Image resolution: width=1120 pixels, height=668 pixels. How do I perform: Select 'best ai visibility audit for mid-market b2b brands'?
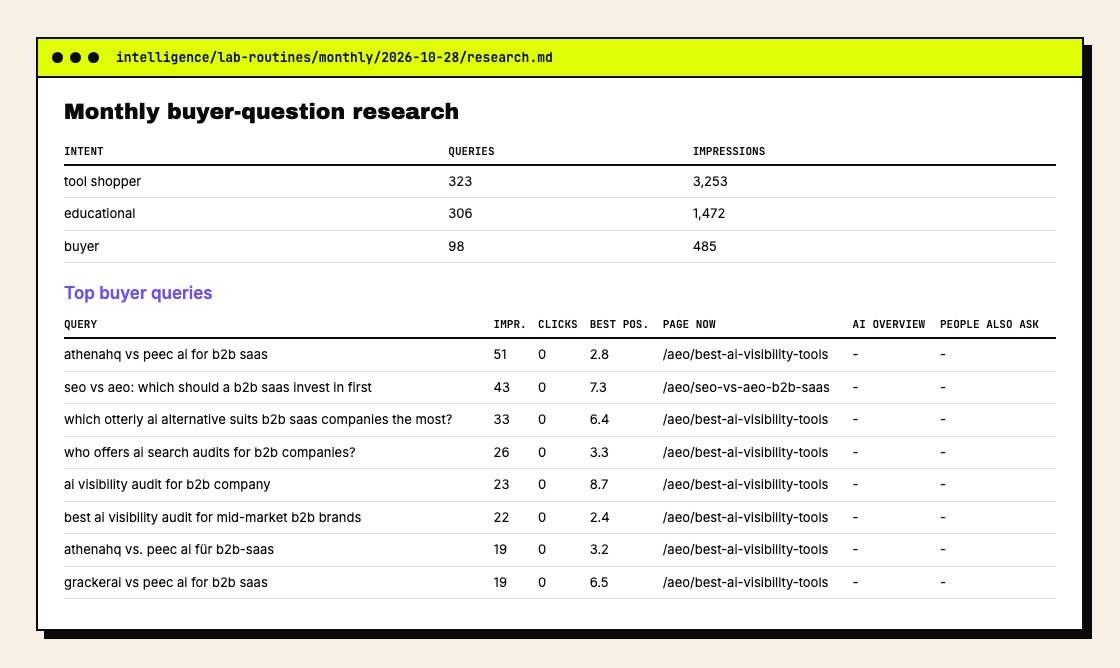click(212, 517)
